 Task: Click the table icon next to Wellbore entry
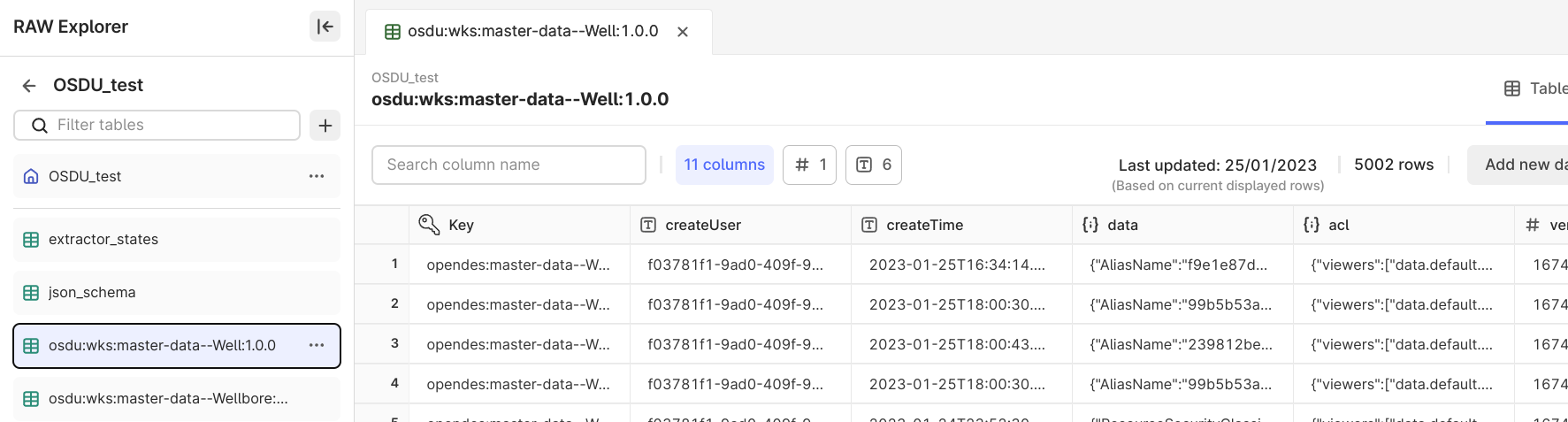(31, 399)
